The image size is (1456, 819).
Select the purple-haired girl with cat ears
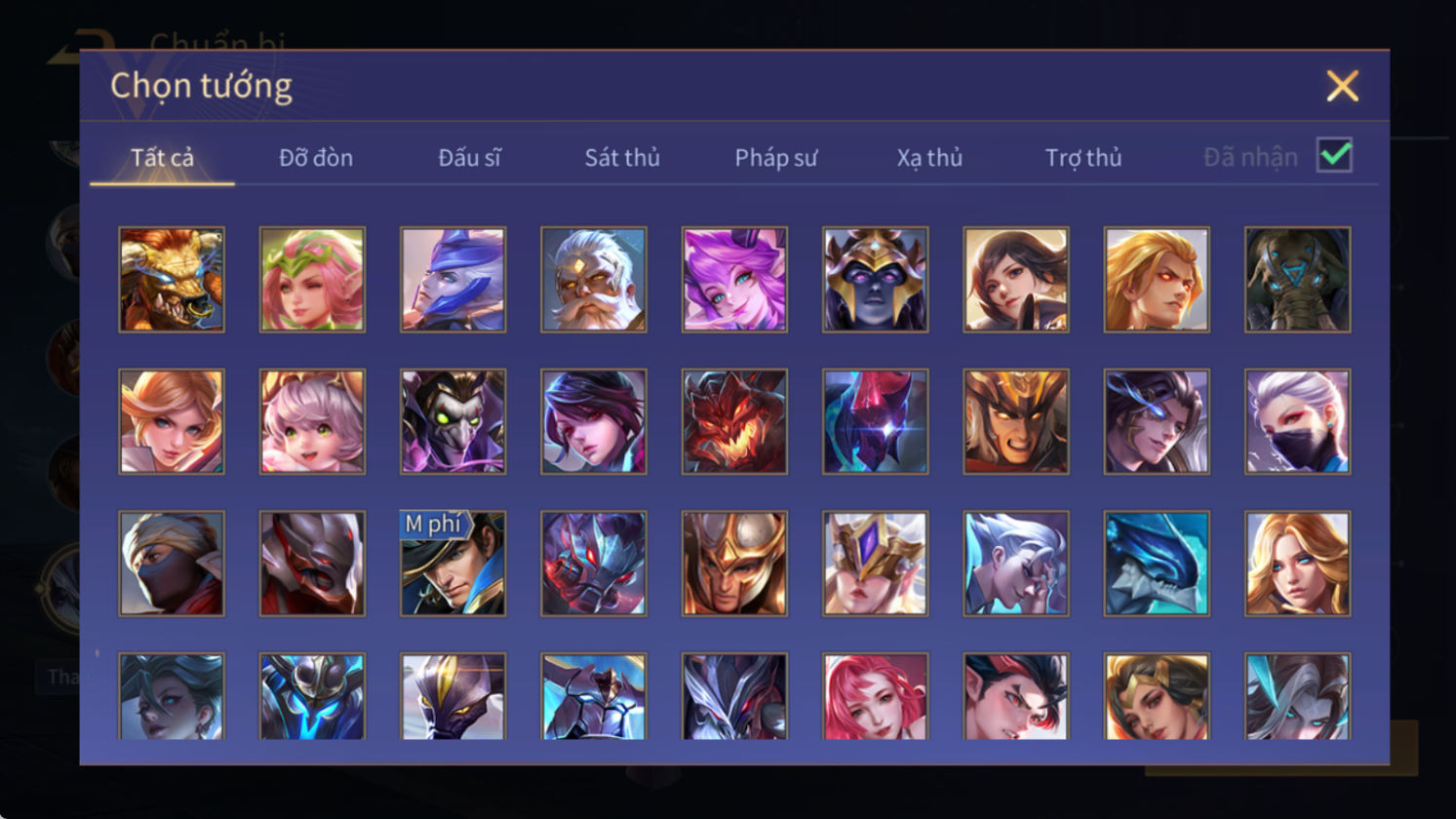click(x=734, y=280)
